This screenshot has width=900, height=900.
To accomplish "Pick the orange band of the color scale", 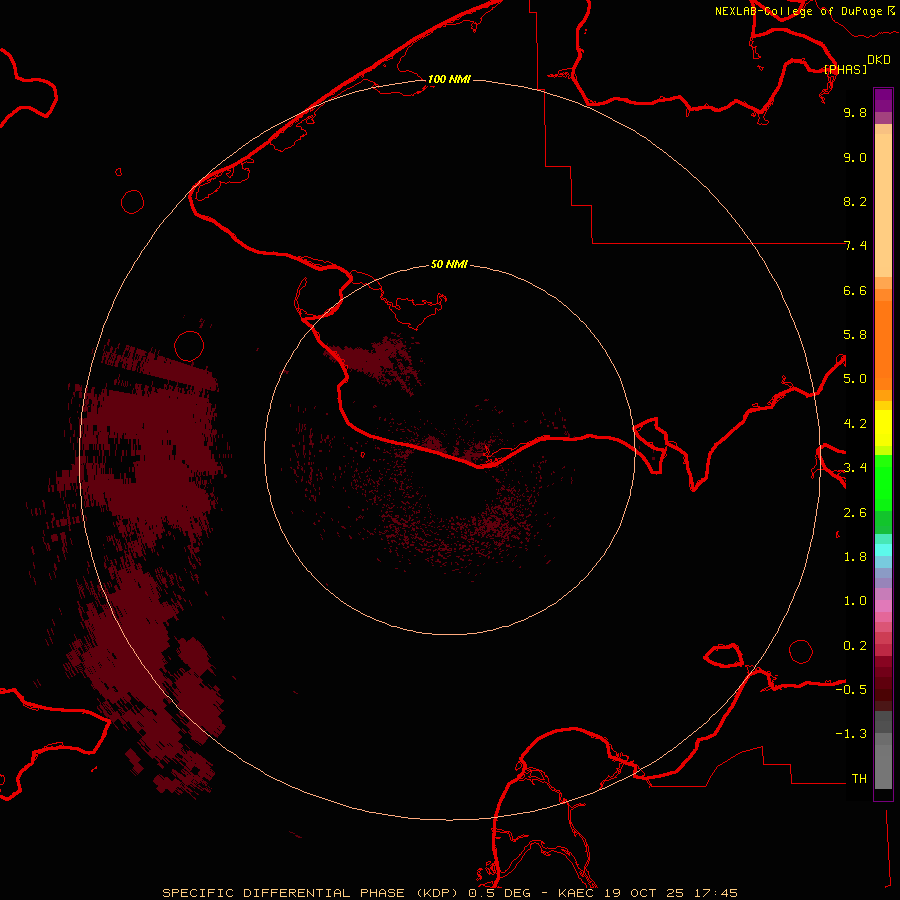I will coord(883,345).
